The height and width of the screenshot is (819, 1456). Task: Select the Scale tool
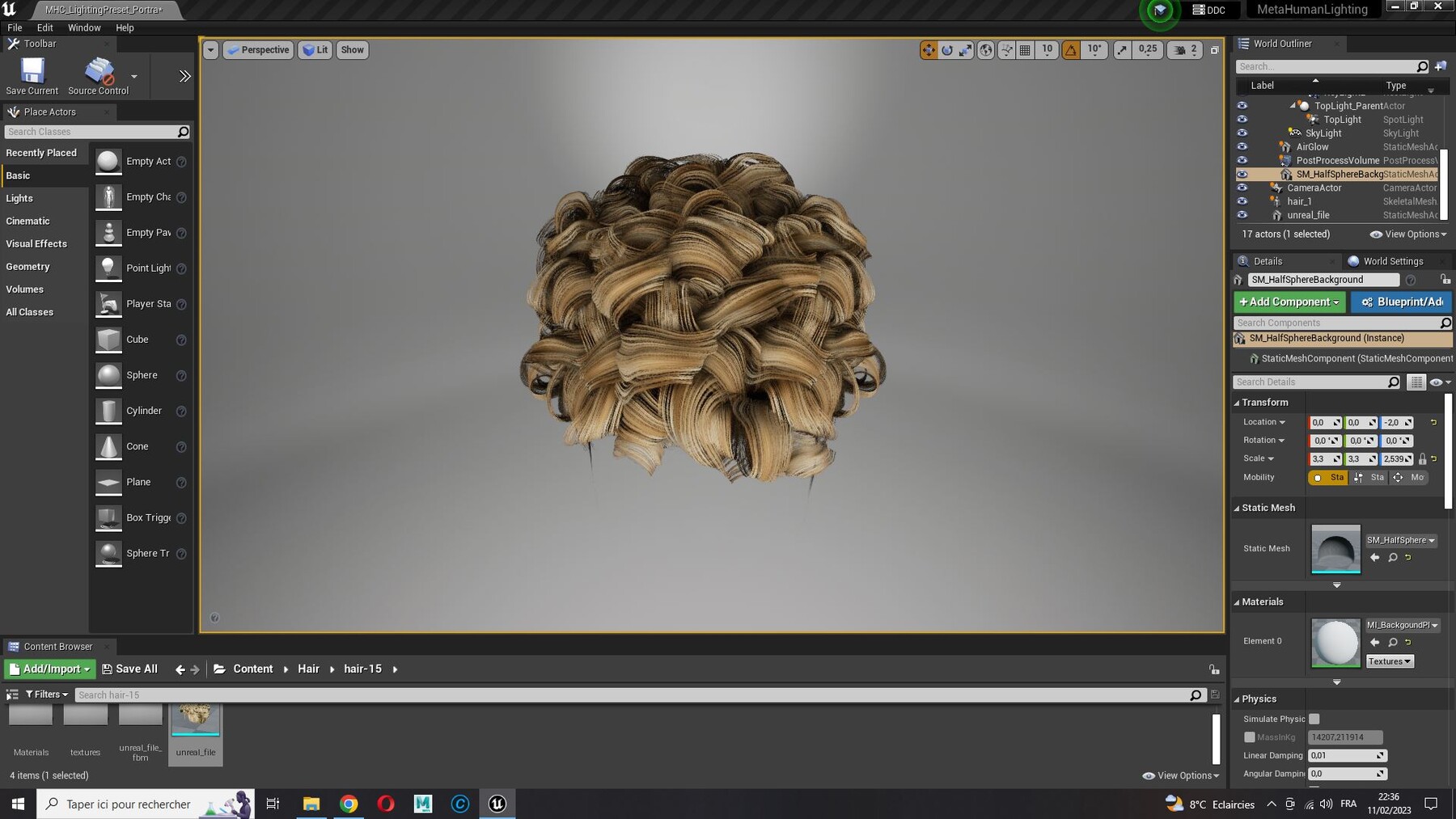point(965,49)
